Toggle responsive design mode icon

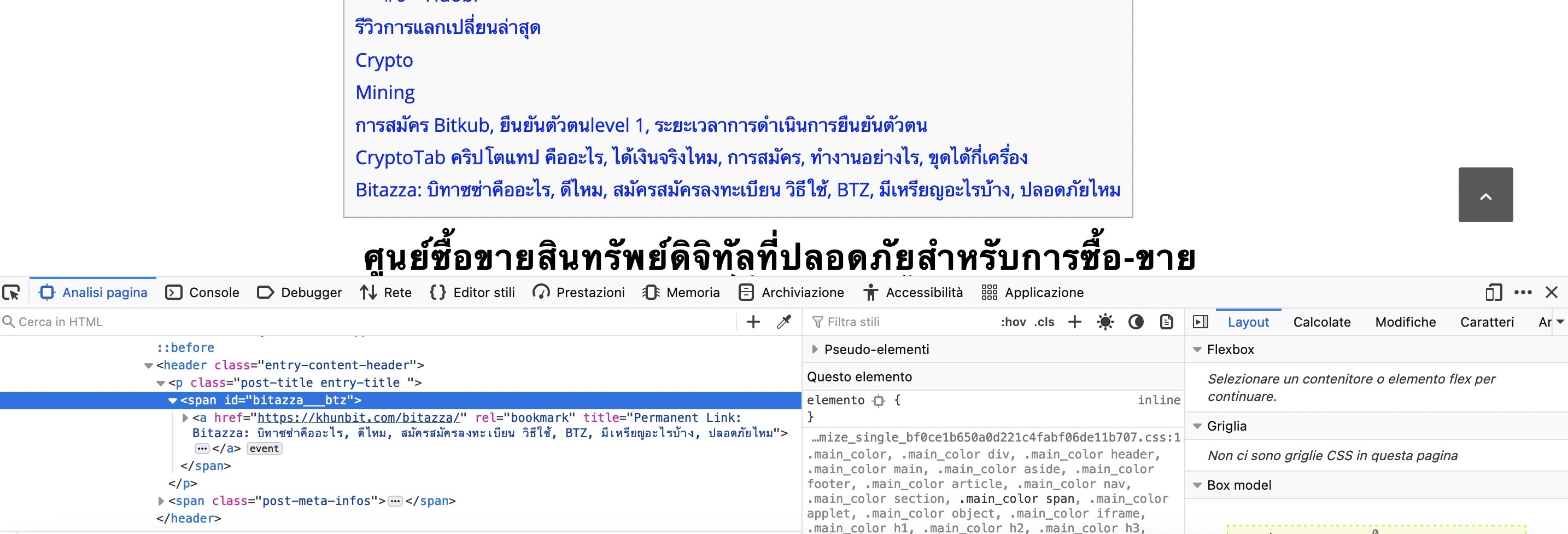[1493, 293]
